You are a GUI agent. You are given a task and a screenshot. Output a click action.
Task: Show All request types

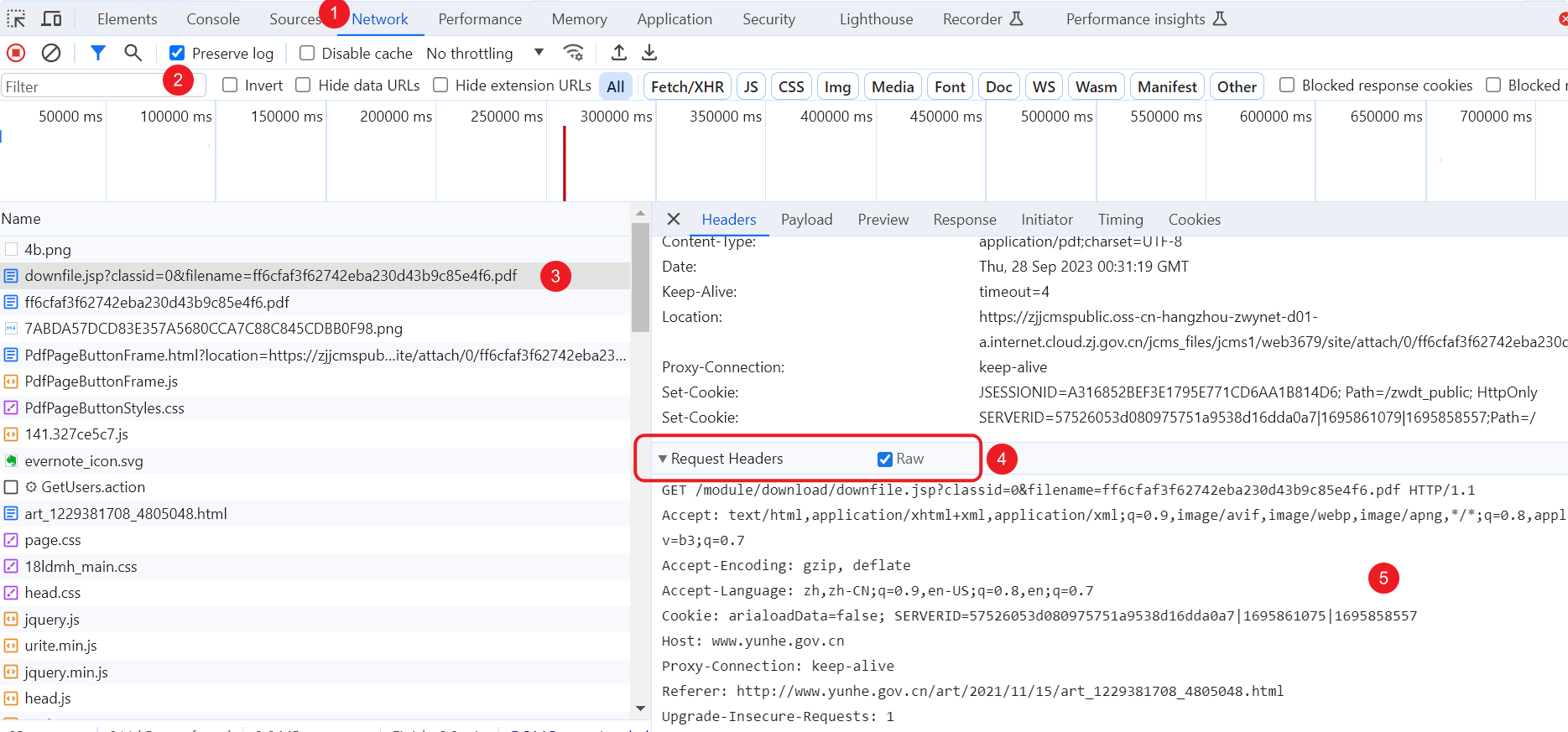click(x=616, y=86)
